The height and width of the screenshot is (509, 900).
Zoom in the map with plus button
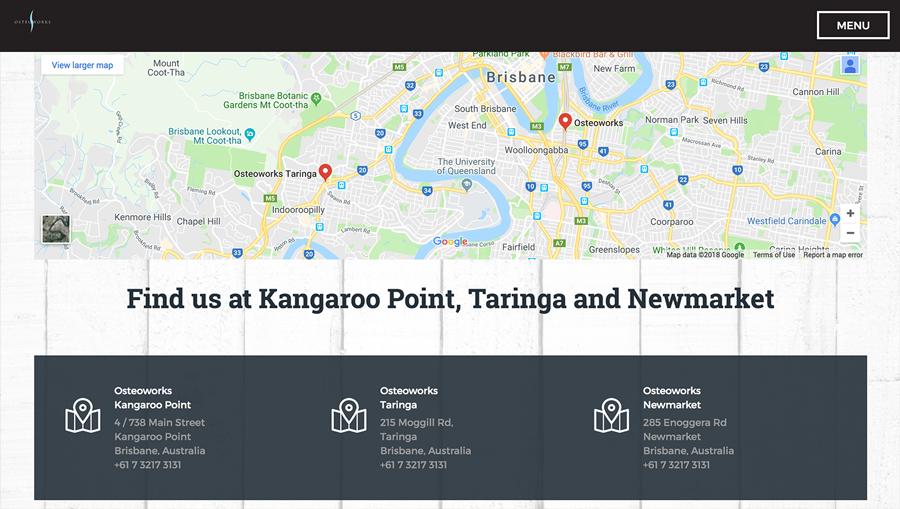[x=850, y=213]
